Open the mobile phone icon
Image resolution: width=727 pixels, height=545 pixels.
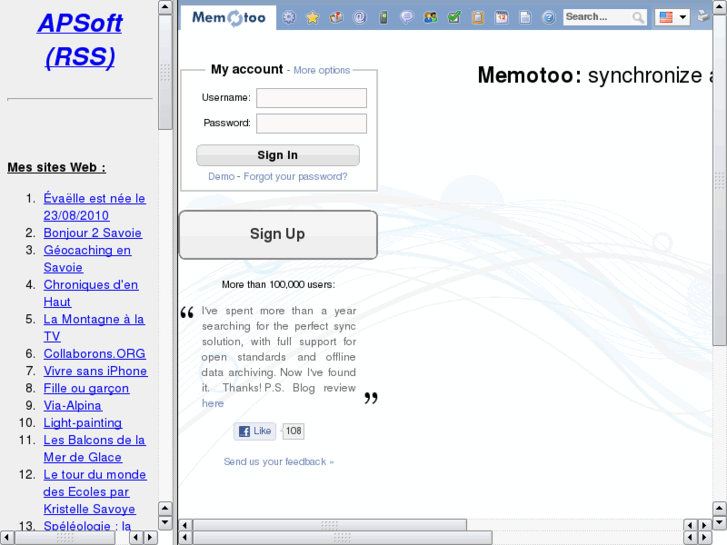coord(383,18)
